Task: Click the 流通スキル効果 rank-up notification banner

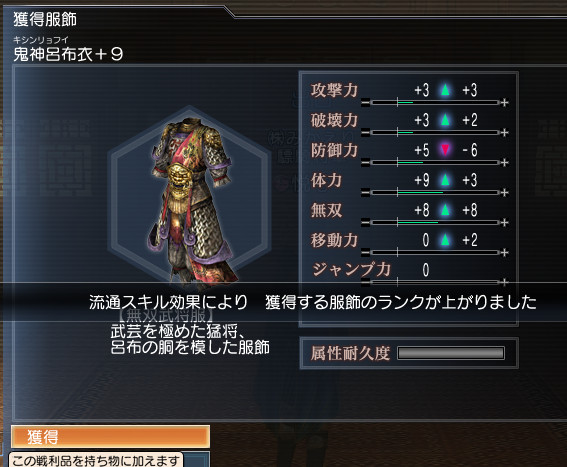Action: tap(284, 302)
